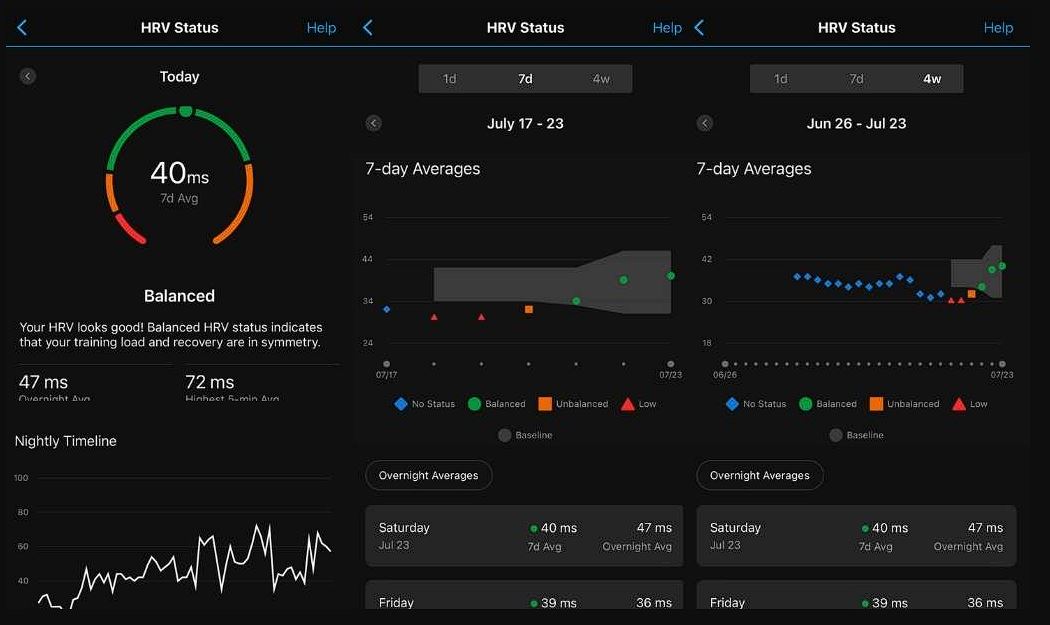This screenshot has width=1050, height=625.
Task: Go back from the left HRV Status screen
Action: 21,27
